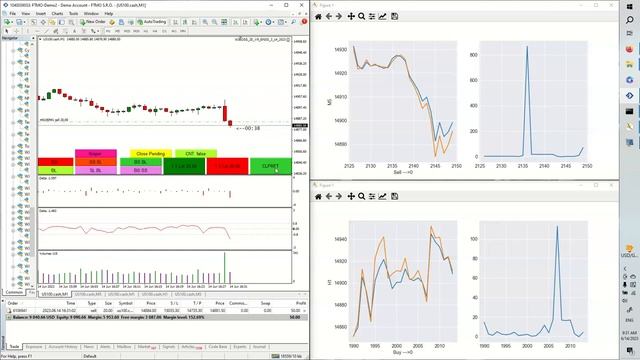The image size is (640, 360).
Task: Open the Insert menu
Action: [x=41, y=13]
